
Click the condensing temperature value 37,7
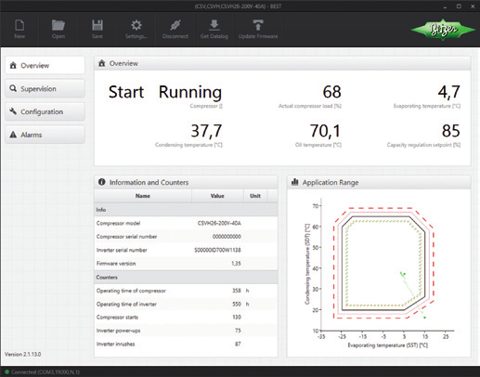[x=206, y=131]
